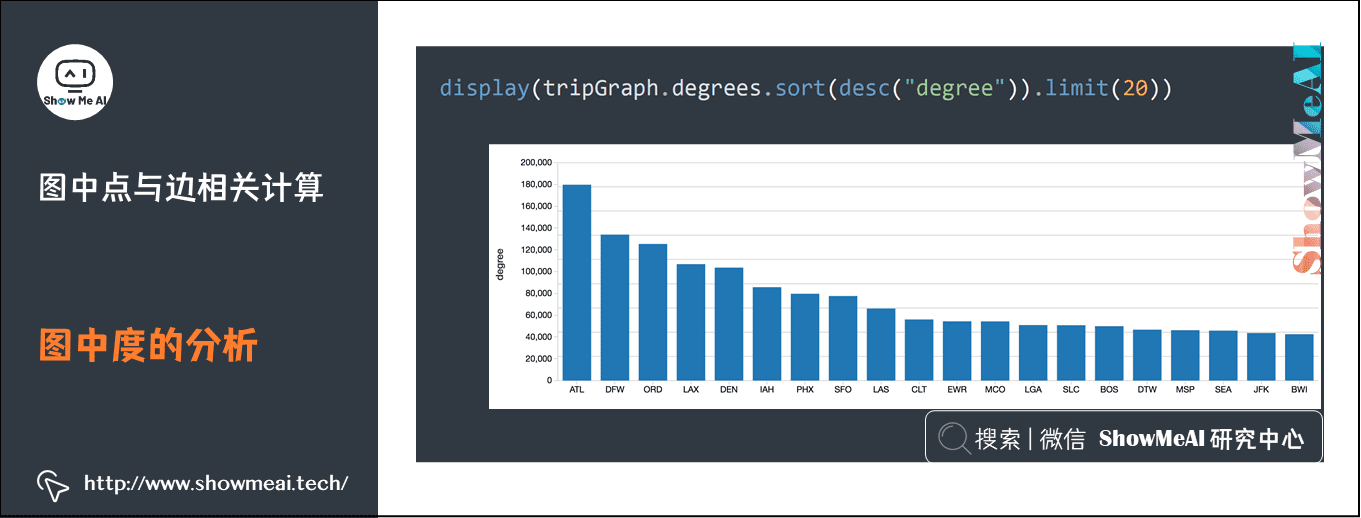
Task: Click the LAS bar in chart
Action: coord(881,344)
